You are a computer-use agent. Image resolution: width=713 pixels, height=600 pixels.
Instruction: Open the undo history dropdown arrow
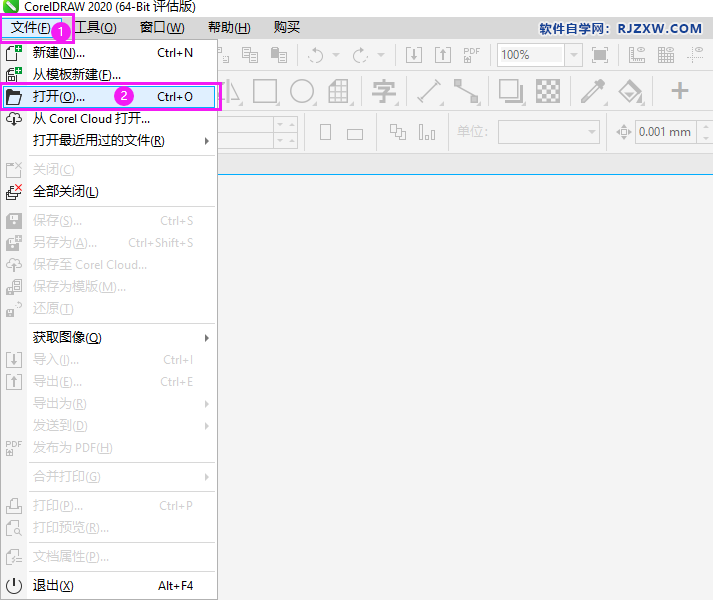(336, 55)
